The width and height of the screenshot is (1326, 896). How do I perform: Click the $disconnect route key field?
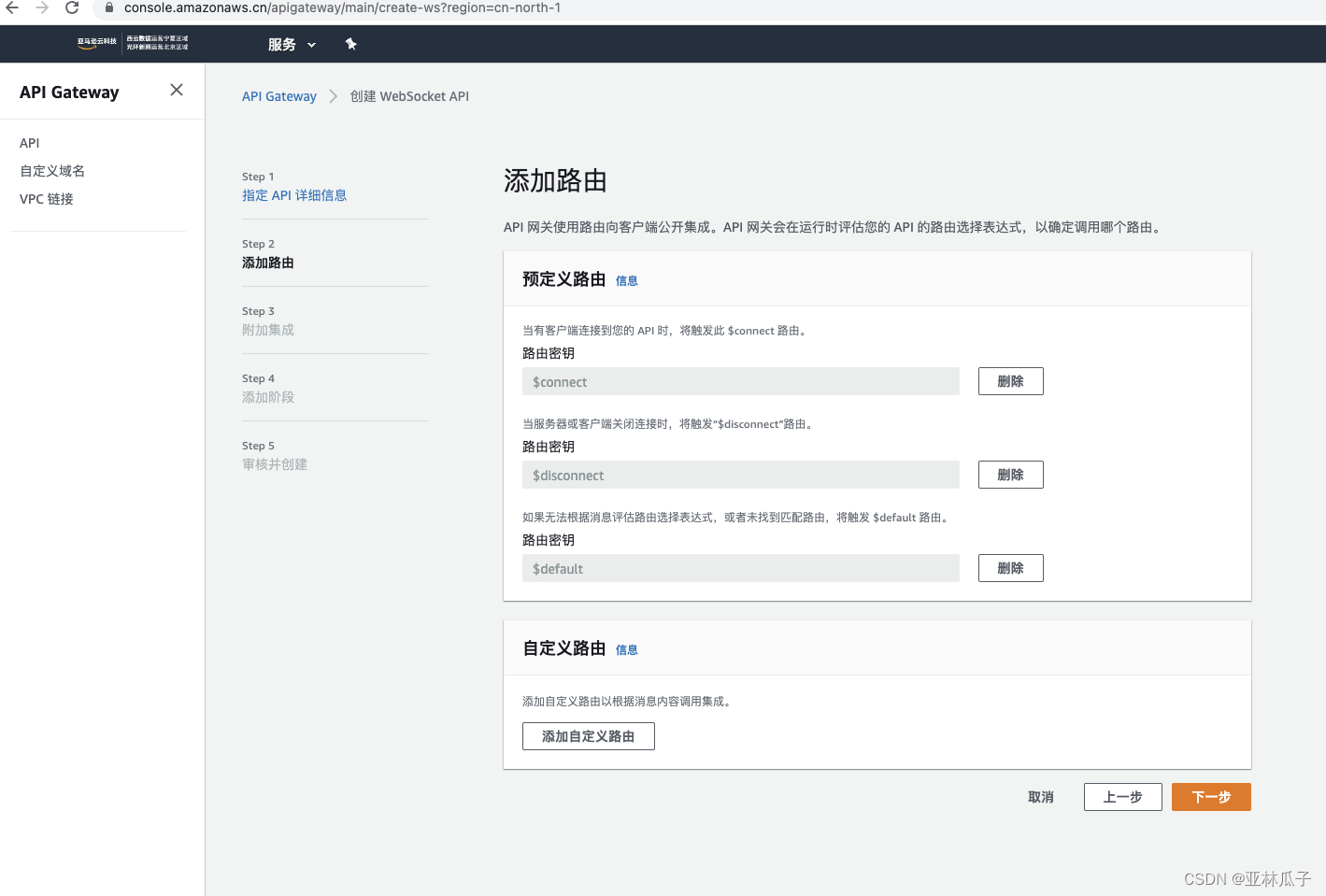(x=741, y=475)
